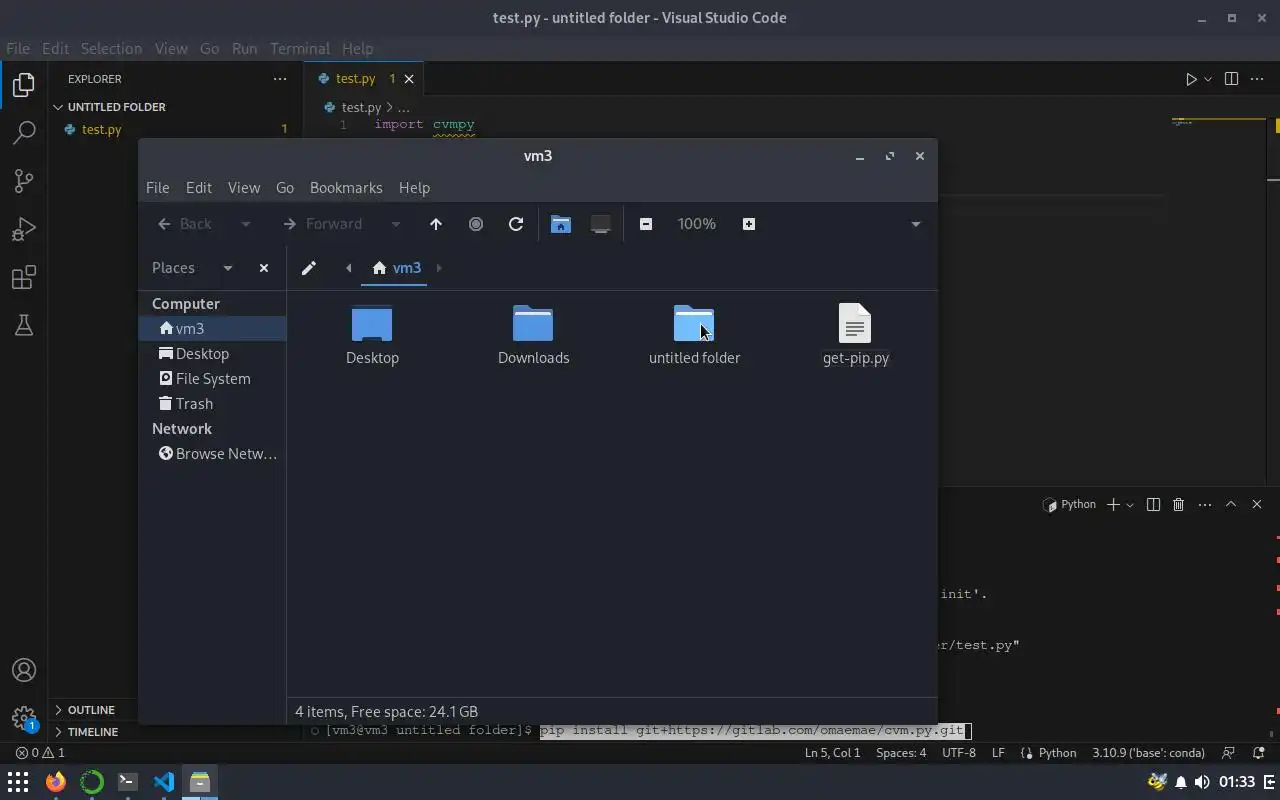Click vm3 path bar button
Viewport: 1280px width, 800px height.
coord(396,268)
